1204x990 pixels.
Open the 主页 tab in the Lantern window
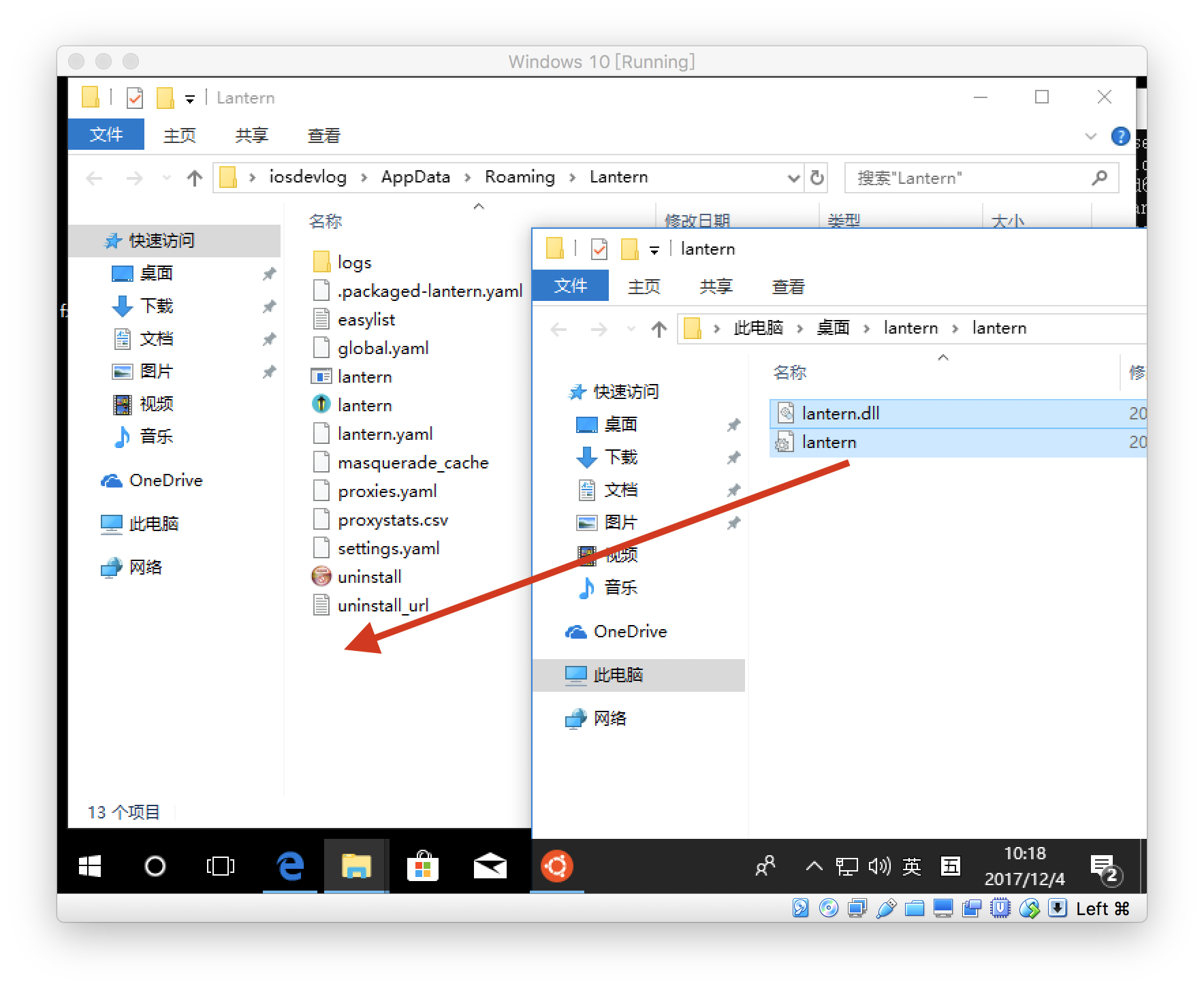pyautogui.click(x=180, y=135)
